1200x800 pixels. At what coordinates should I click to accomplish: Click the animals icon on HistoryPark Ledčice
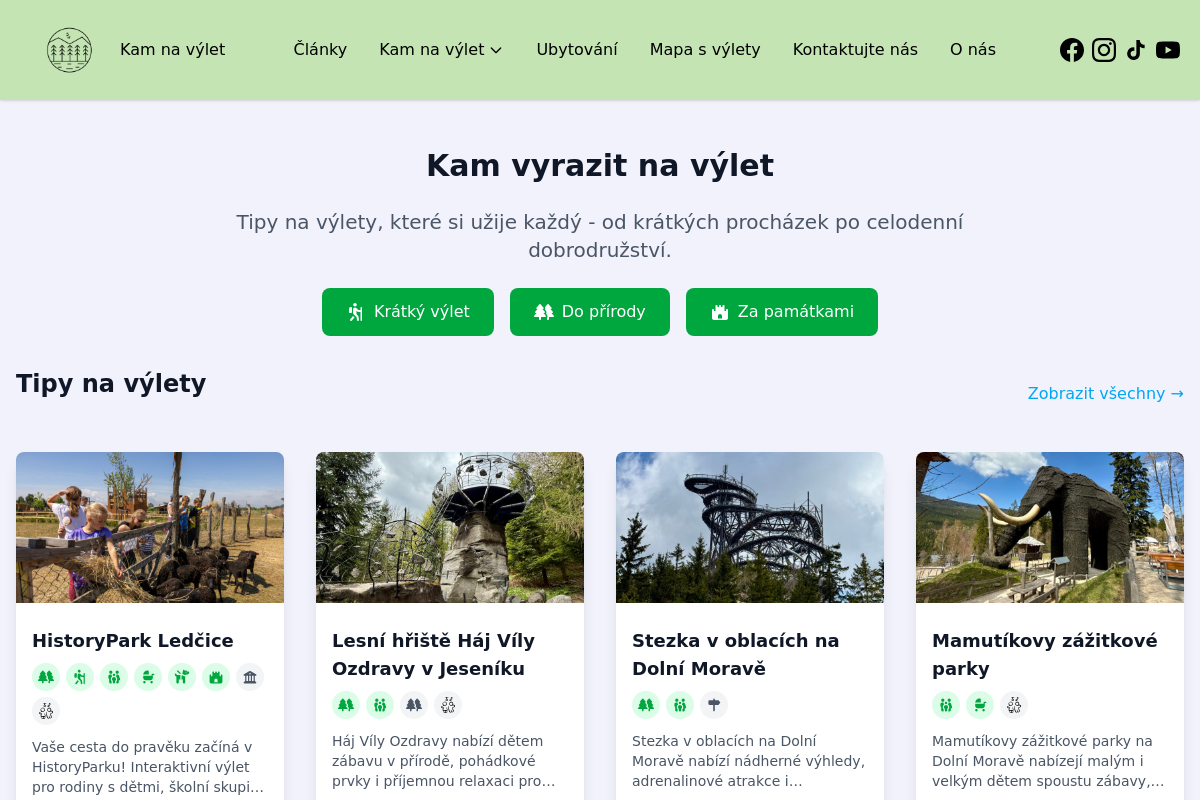click(x=46, y=711)
